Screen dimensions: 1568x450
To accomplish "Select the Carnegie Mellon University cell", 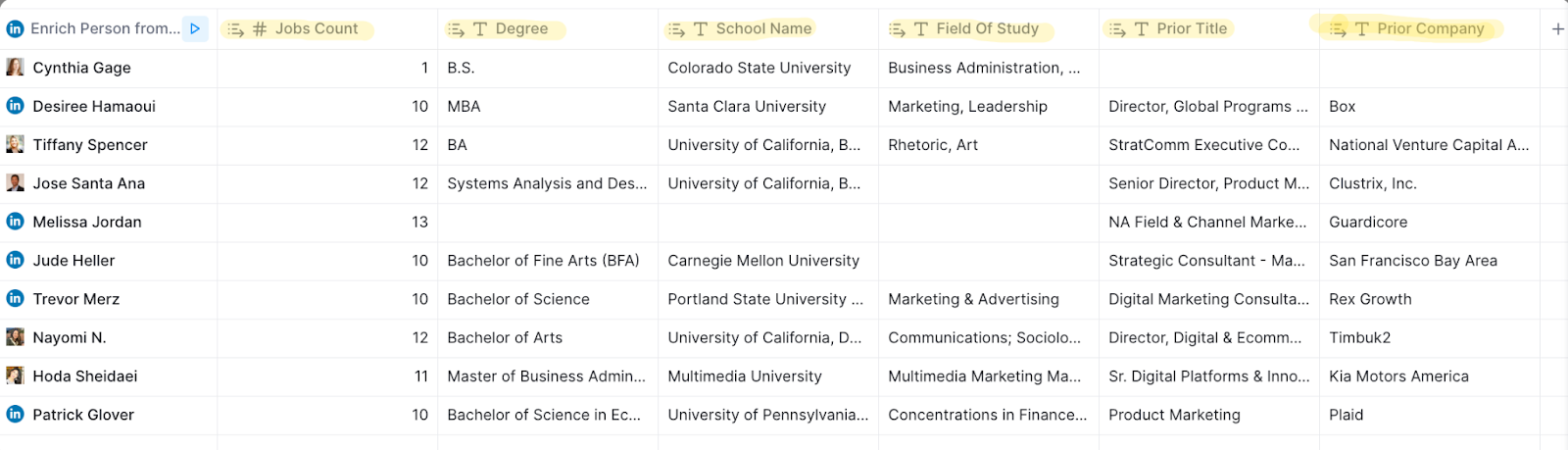I will 763,261.
